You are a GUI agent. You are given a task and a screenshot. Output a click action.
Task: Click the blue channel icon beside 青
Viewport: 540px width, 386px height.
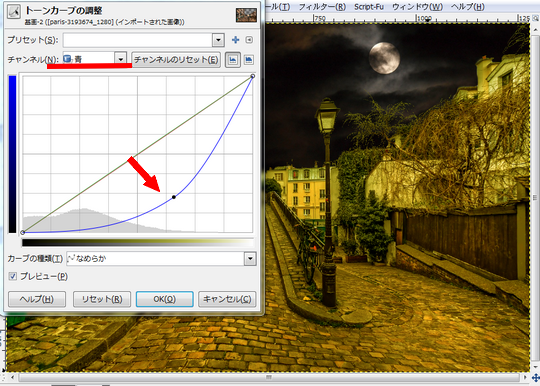(x=68, y=59)
